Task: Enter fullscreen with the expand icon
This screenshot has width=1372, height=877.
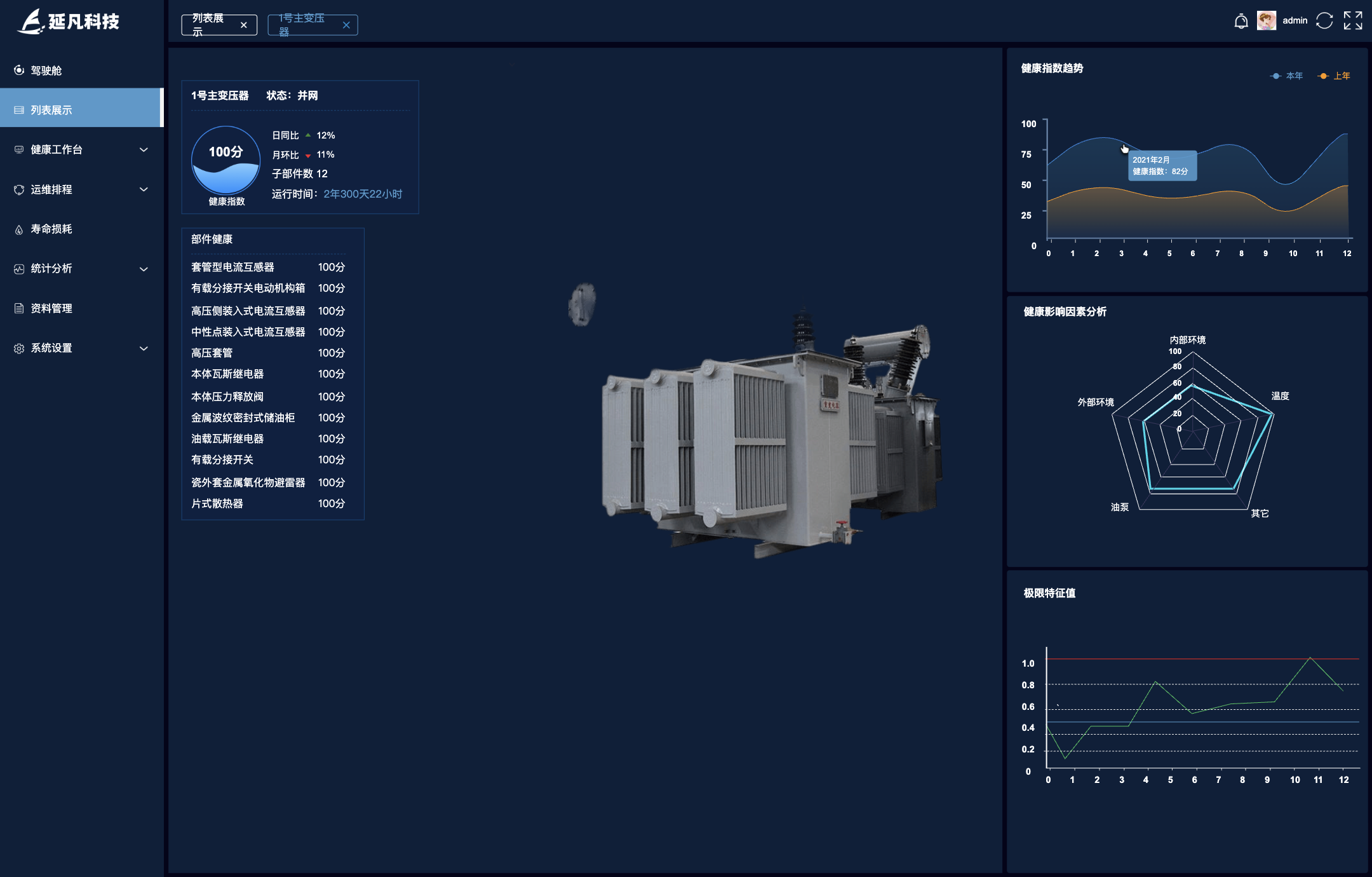Action: pos(1352,21)
